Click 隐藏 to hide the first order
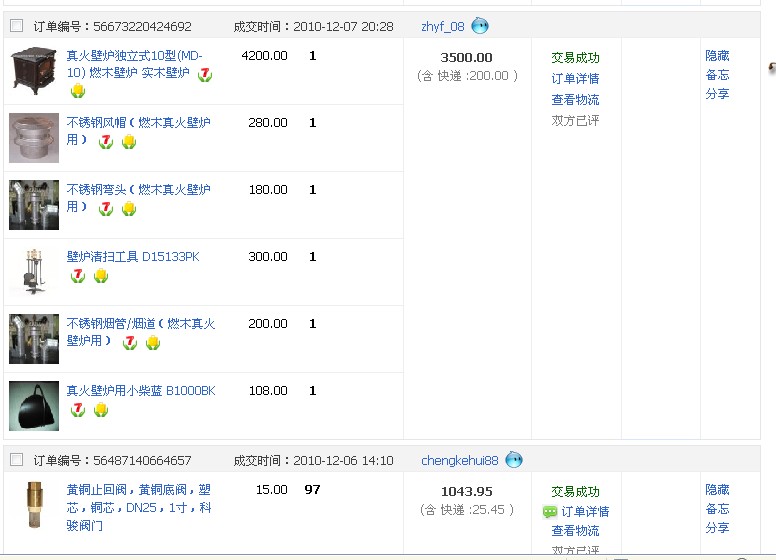This screenshot has height=560, width=776. click(x=717, y=56)
